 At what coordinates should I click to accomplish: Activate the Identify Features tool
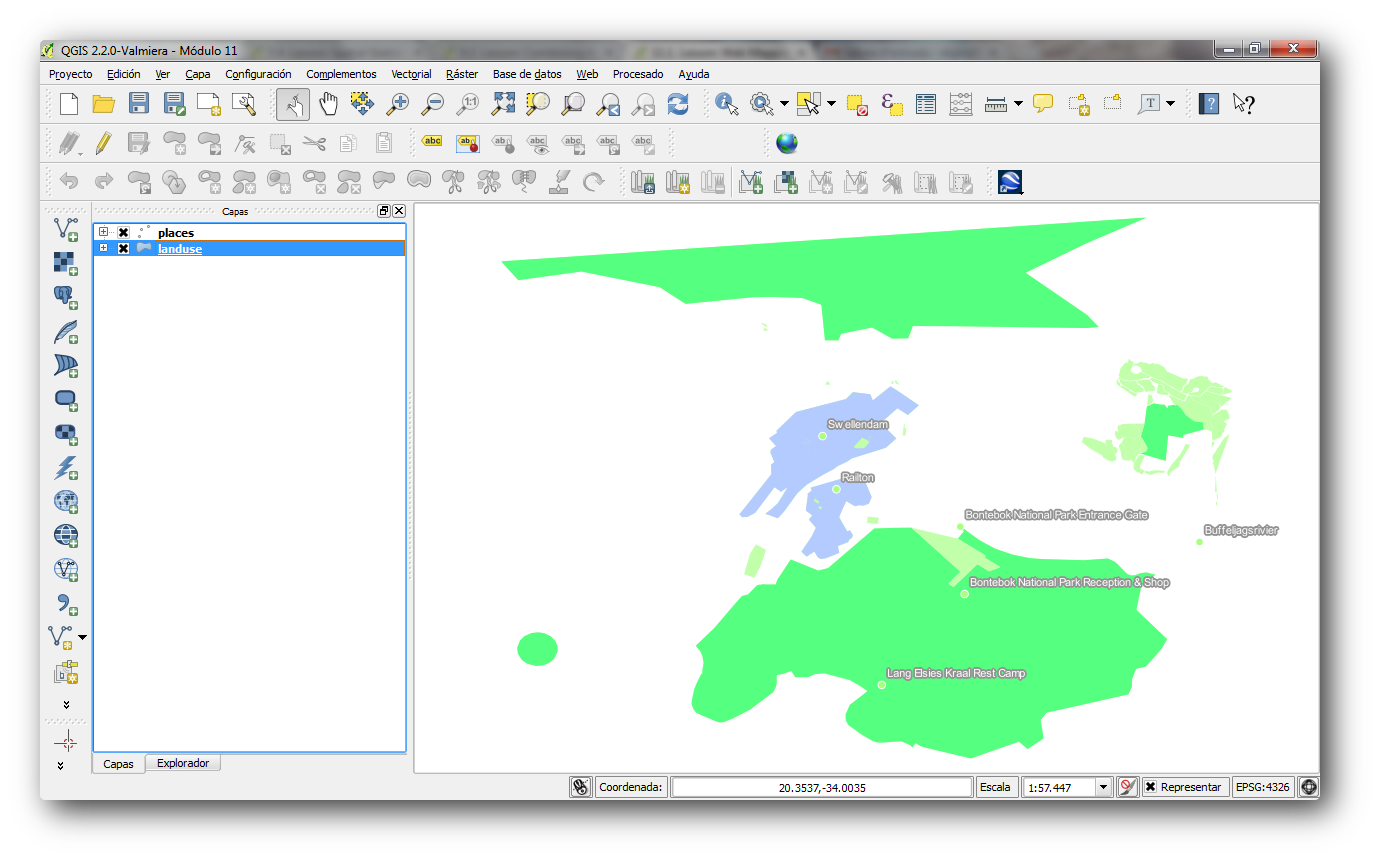[x=727, y=103]
